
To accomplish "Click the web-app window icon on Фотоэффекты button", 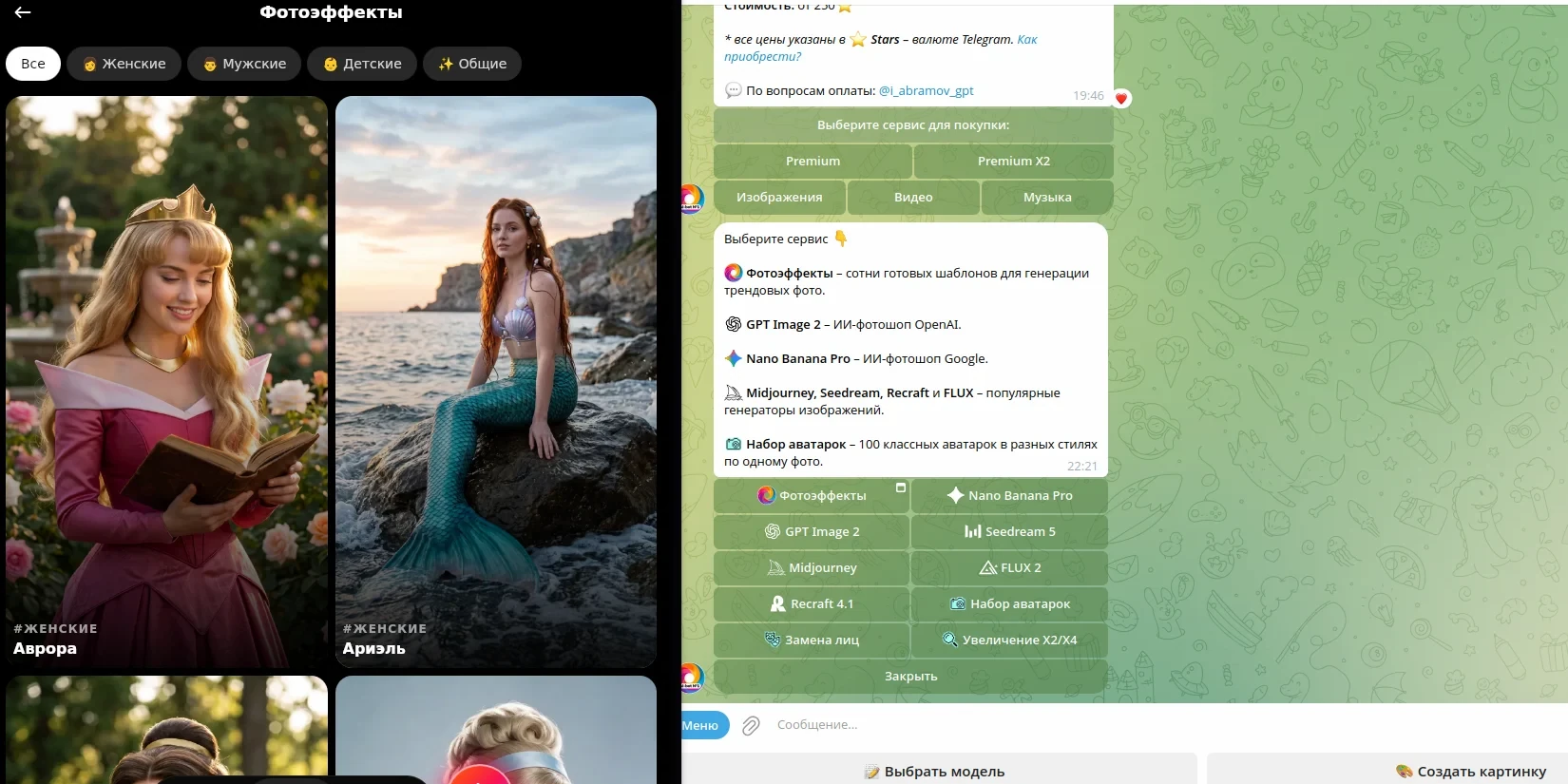I will point(901,488).
